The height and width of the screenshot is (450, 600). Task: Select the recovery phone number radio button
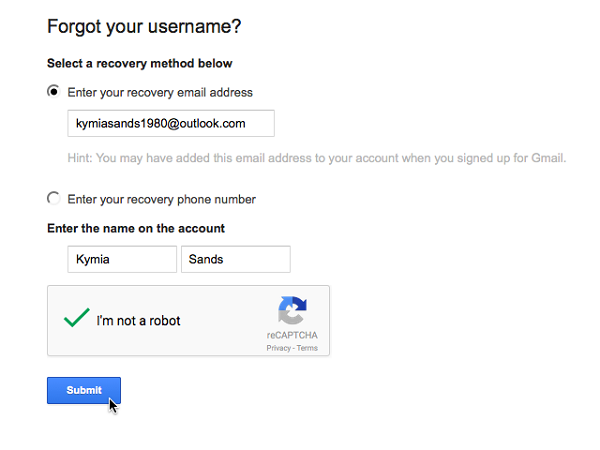coord(54,198)
